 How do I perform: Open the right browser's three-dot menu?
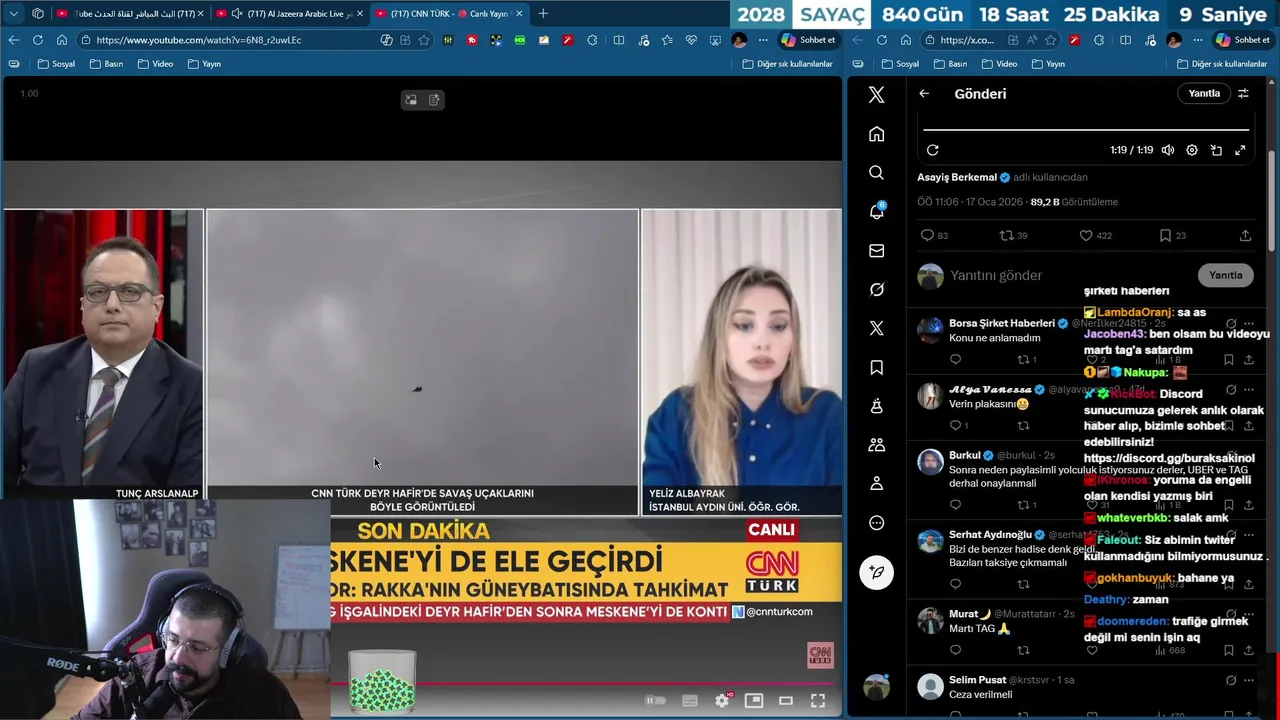[1198, 40]
